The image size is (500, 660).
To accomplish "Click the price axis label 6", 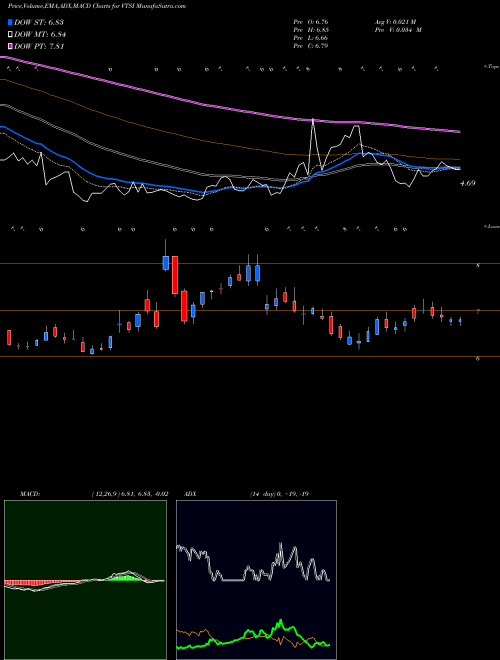I will click(x=478, y=359).
